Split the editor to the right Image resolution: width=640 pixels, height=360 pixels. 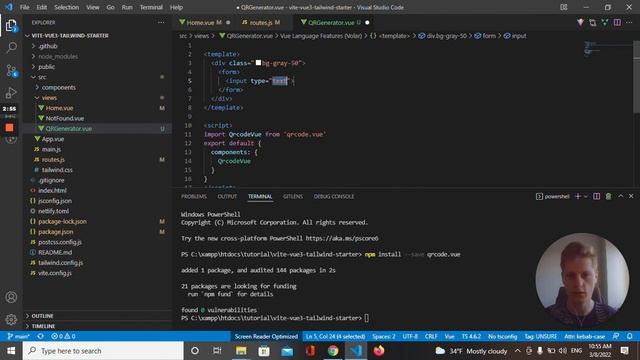[617, 22]
